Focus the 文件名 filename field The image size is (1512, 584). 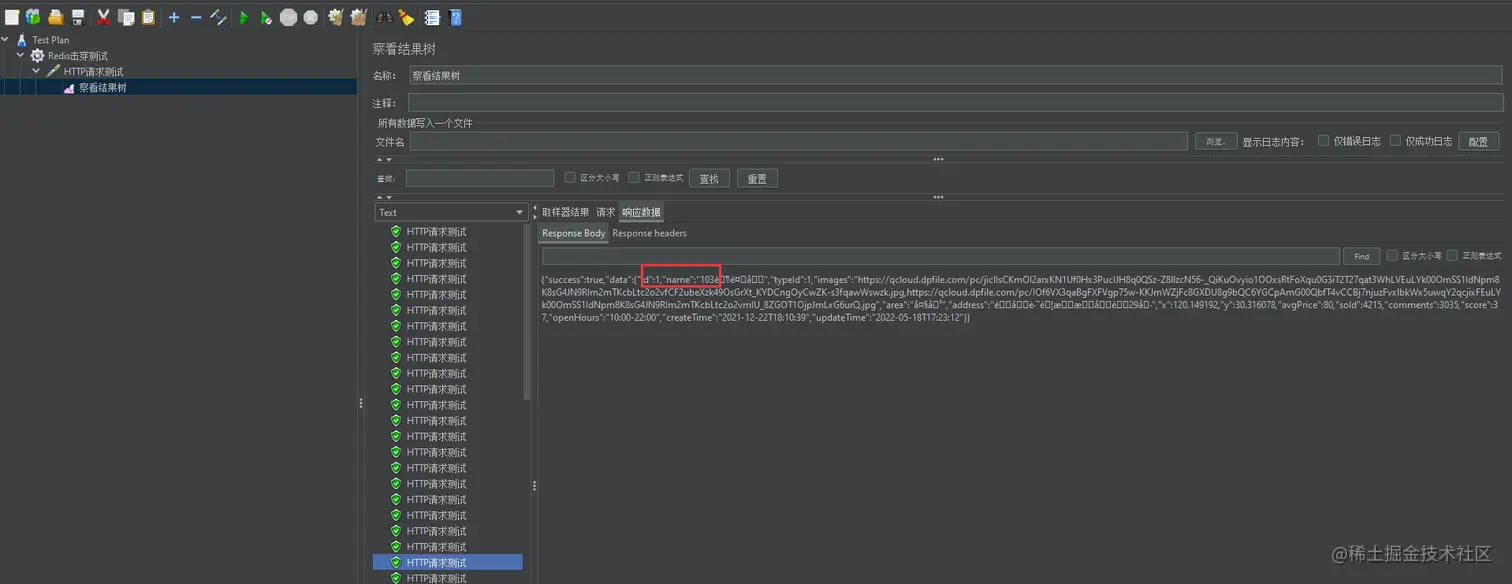click(x=798, y=141)
